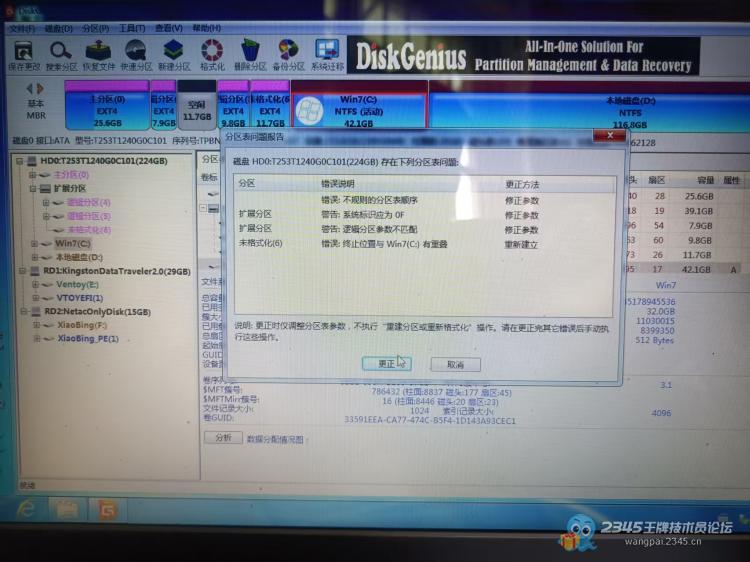This screenshot has width=750, height=562.
Task: Open Internet Explorer from the taskbar
Action: (25, 510)
